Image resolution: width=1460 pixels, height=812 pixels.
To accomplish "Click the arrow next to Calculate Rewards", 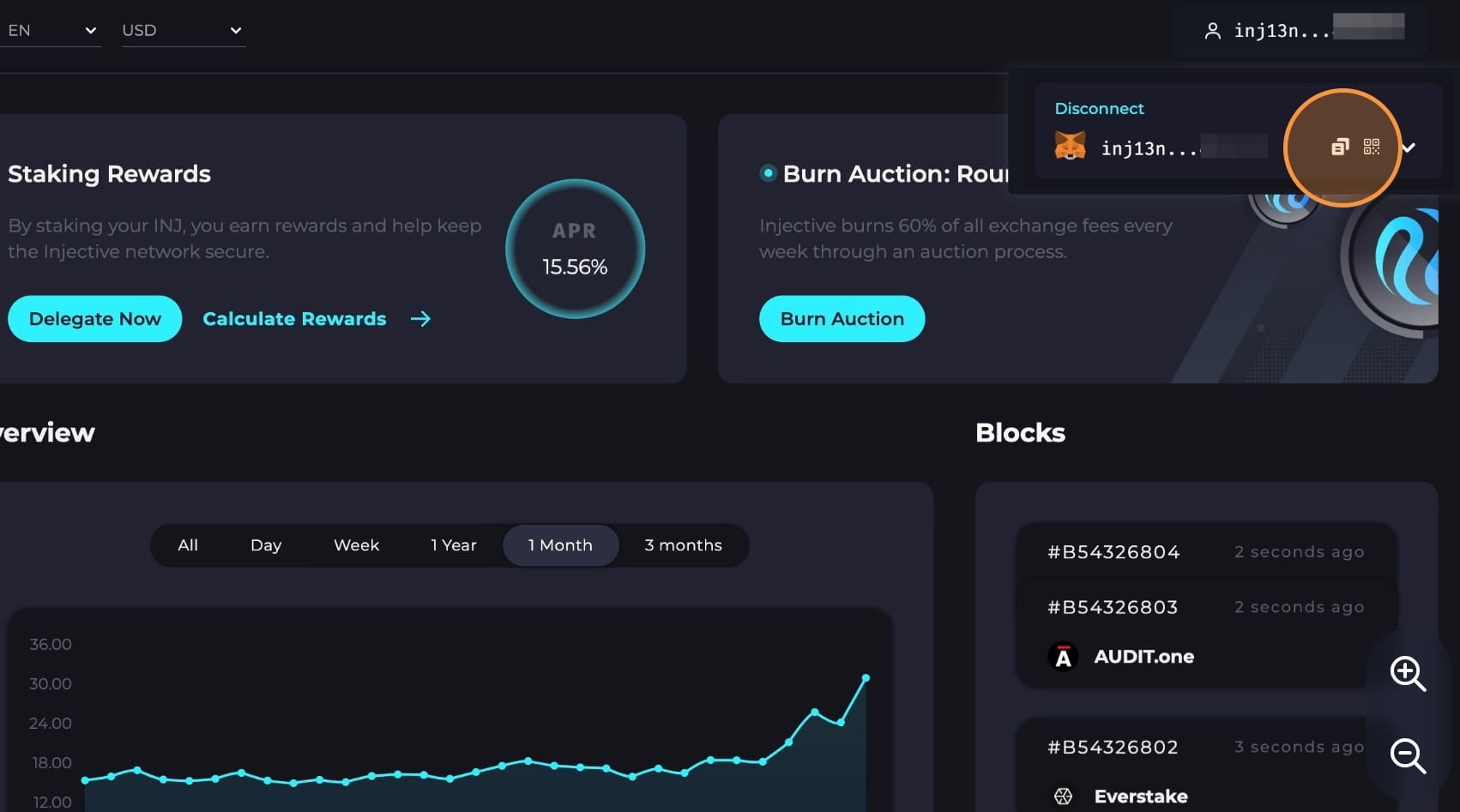I will point(420,319).
